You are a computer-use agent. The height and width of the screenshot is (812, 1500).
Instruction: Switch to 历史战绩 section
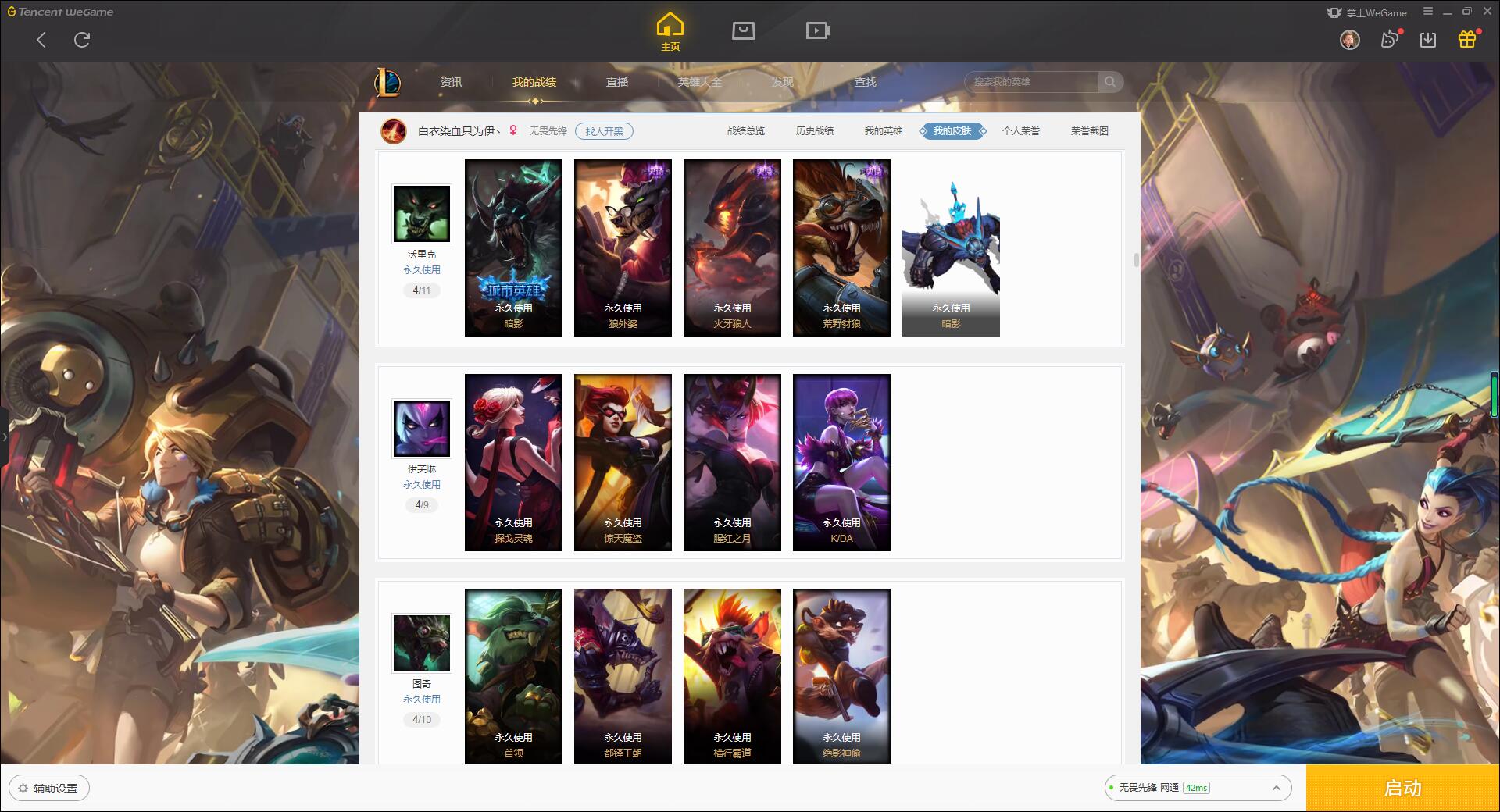click(815, 131)
